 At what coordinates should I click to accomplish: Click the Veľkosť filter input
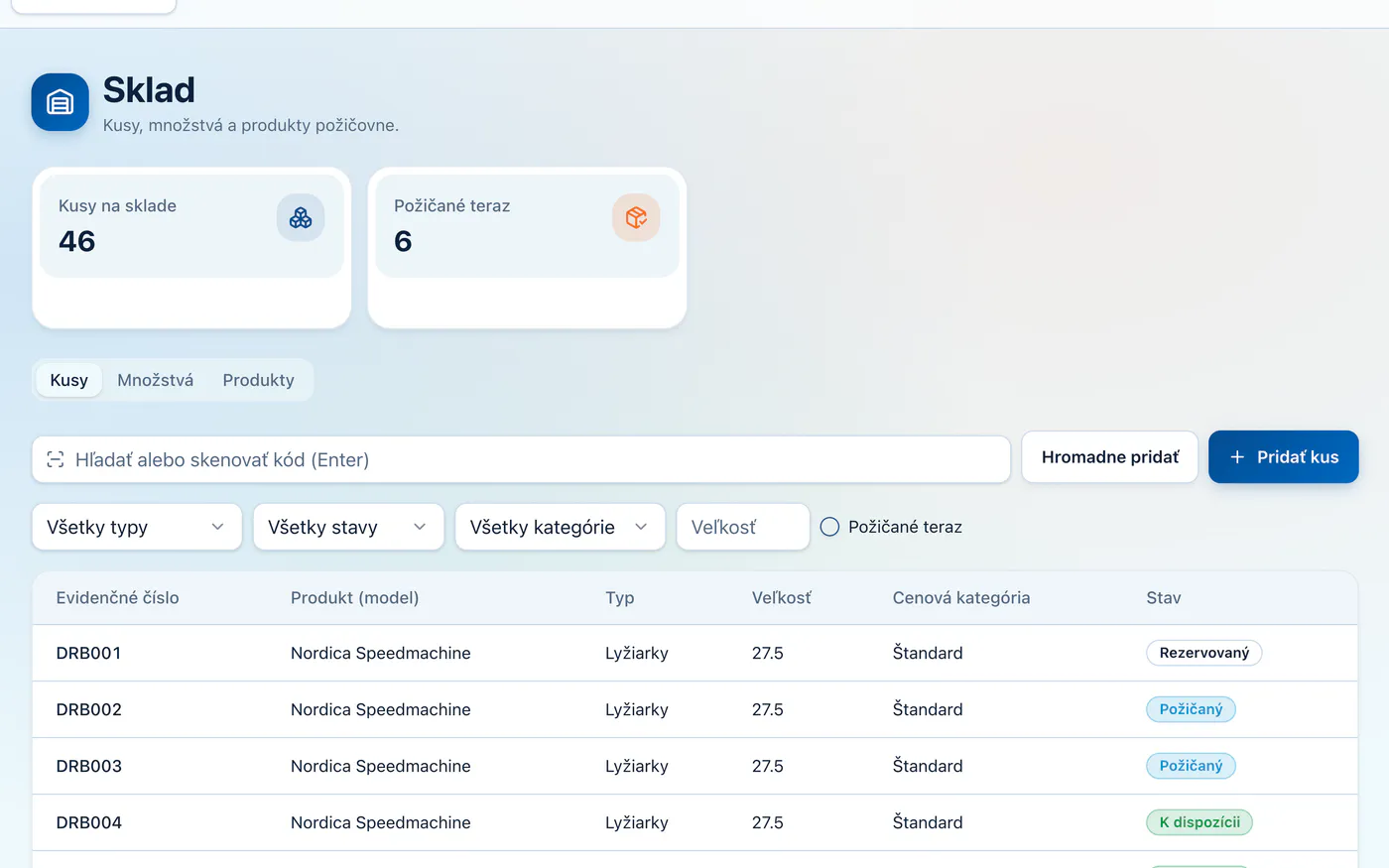click(743, 527)
